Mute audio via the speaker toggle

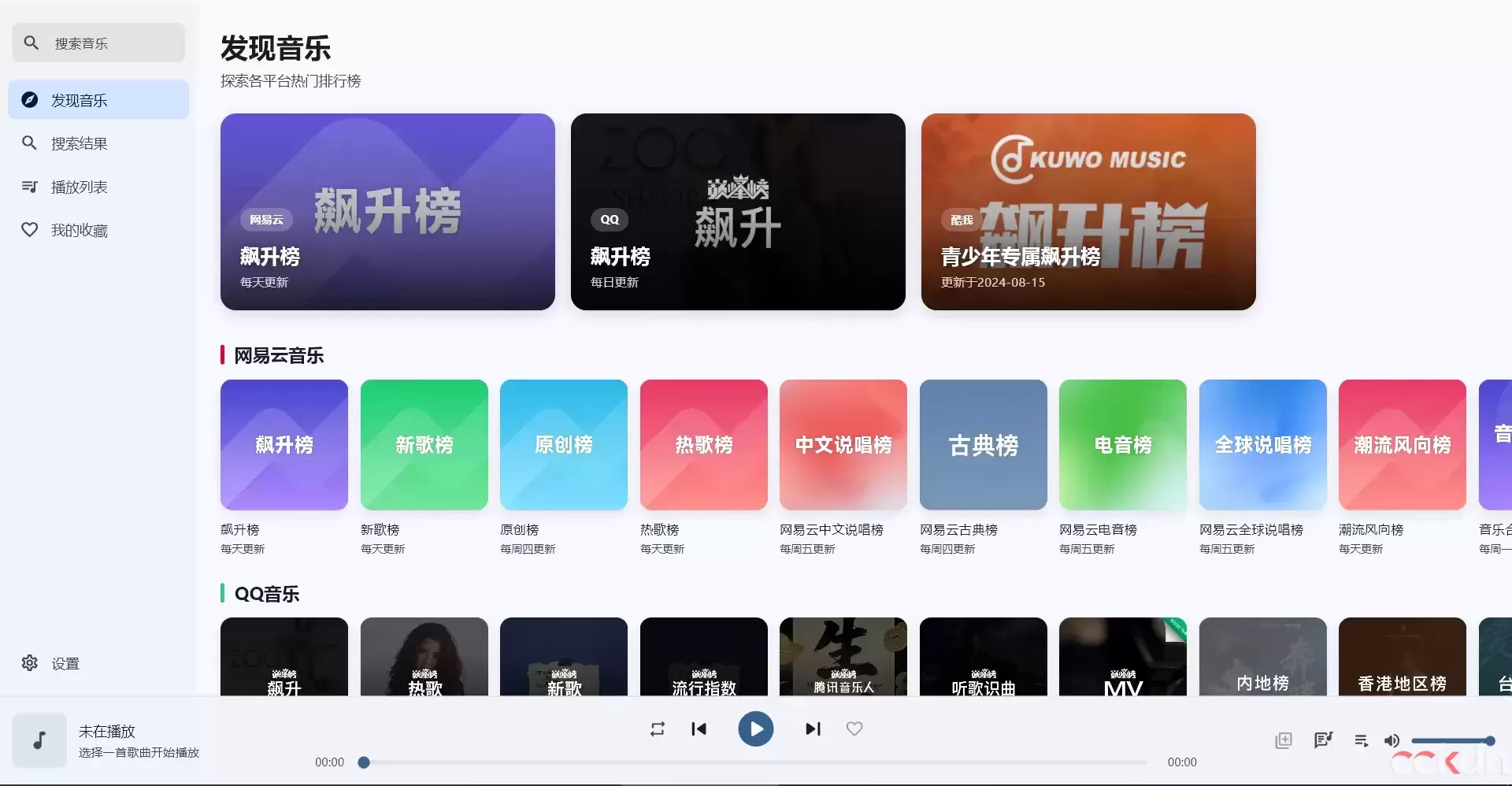(1391, 740)
